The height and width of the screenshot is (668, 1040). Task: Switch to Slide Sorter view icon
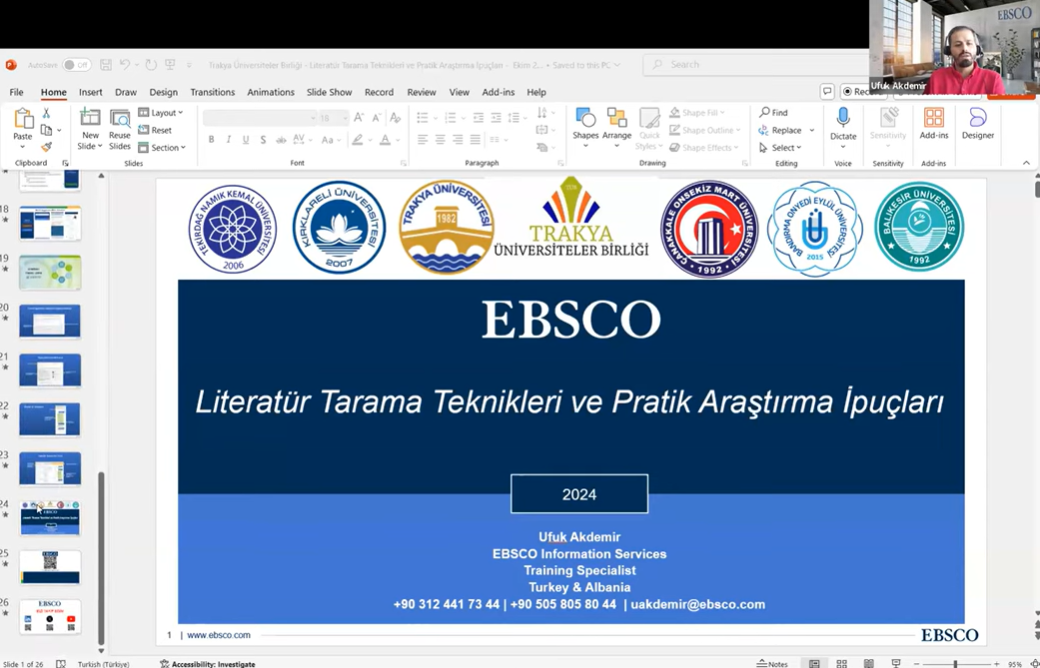[x=841, y=663]
